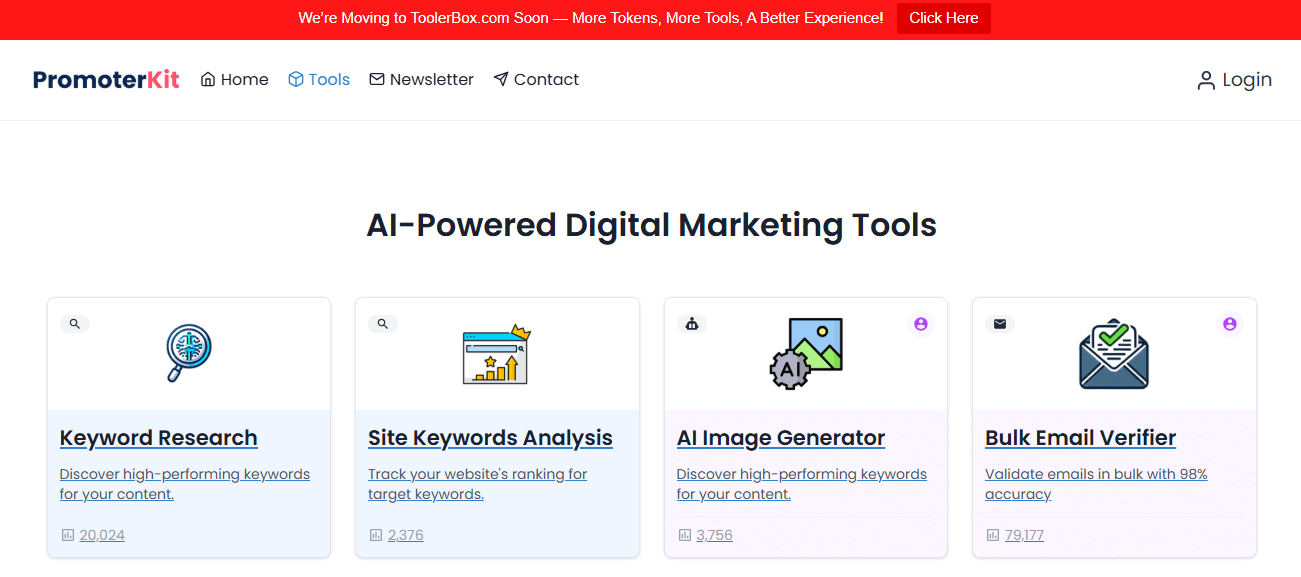Click the 79,177 usage count link
This screenshot has width=1301, height=577.
(x=1023, y=535)
